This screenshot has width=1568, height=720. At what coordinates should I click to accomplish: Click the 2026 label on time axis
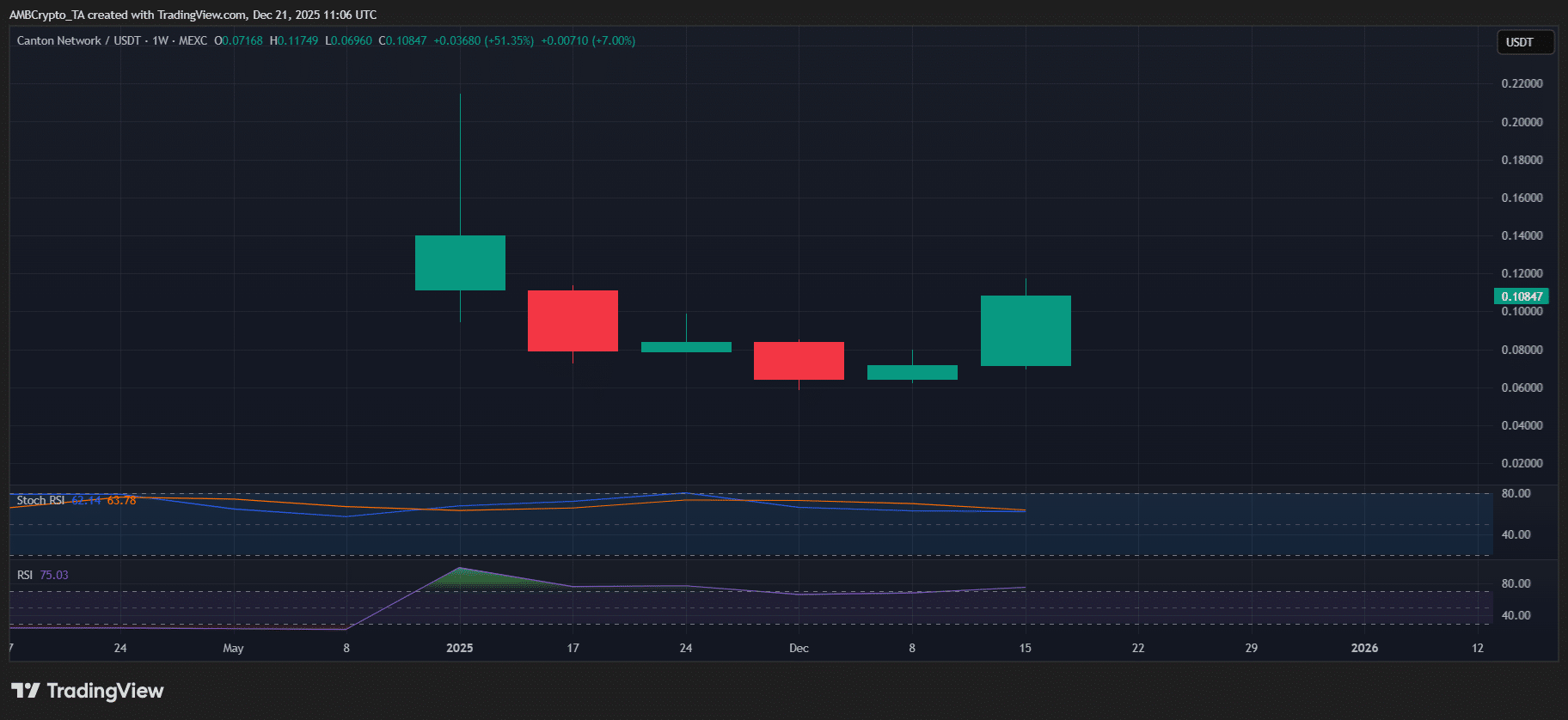click(x=1364, y=648)
